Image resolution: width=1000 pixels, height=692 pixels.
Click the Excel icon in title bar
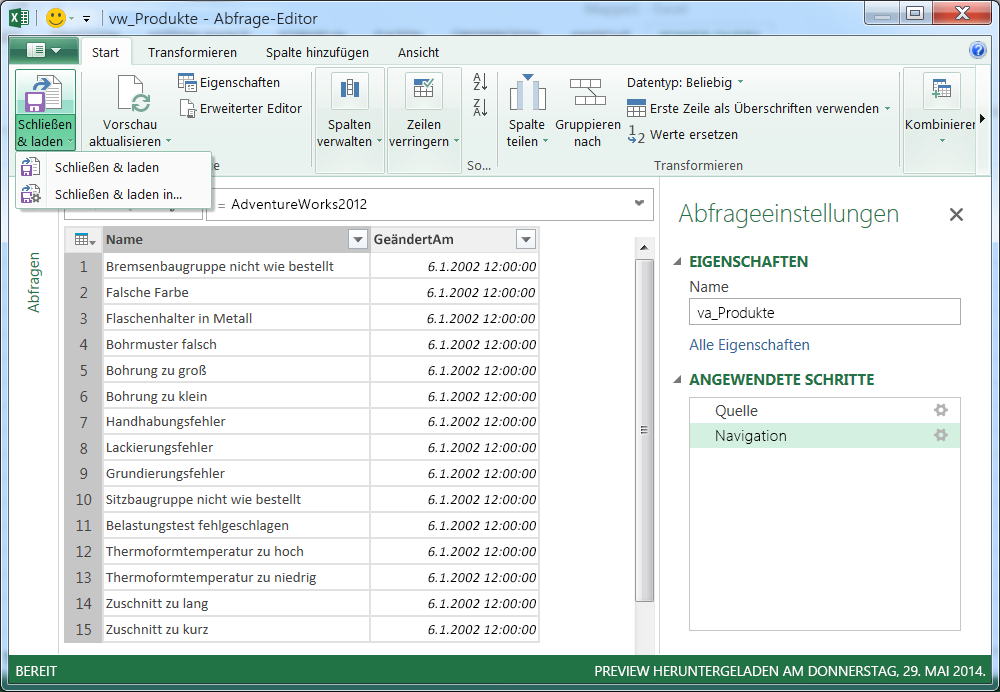click(x=19, y=17)
